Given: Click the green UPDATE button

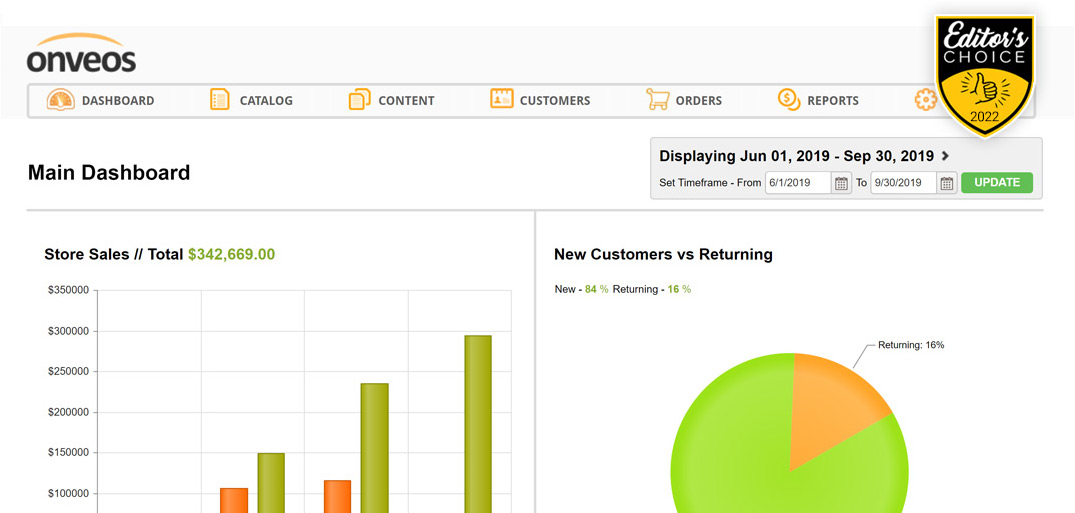Looking at the screenshot, I should click(997, 182).
